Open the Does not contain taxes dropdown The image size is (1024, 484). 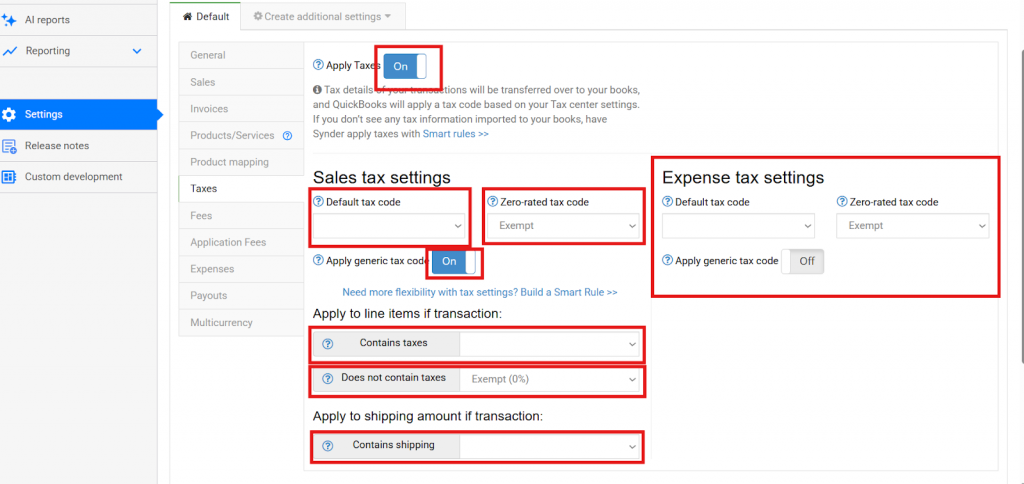(x=550, y=379)
